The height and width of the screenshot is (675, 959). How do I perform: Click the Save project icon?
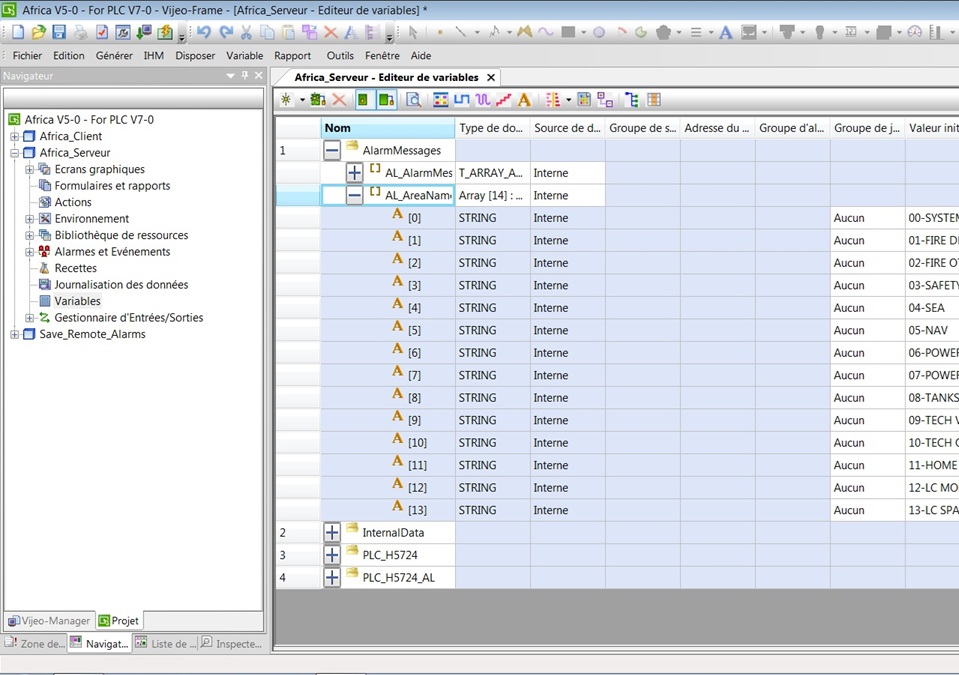[x=59, y=32]
